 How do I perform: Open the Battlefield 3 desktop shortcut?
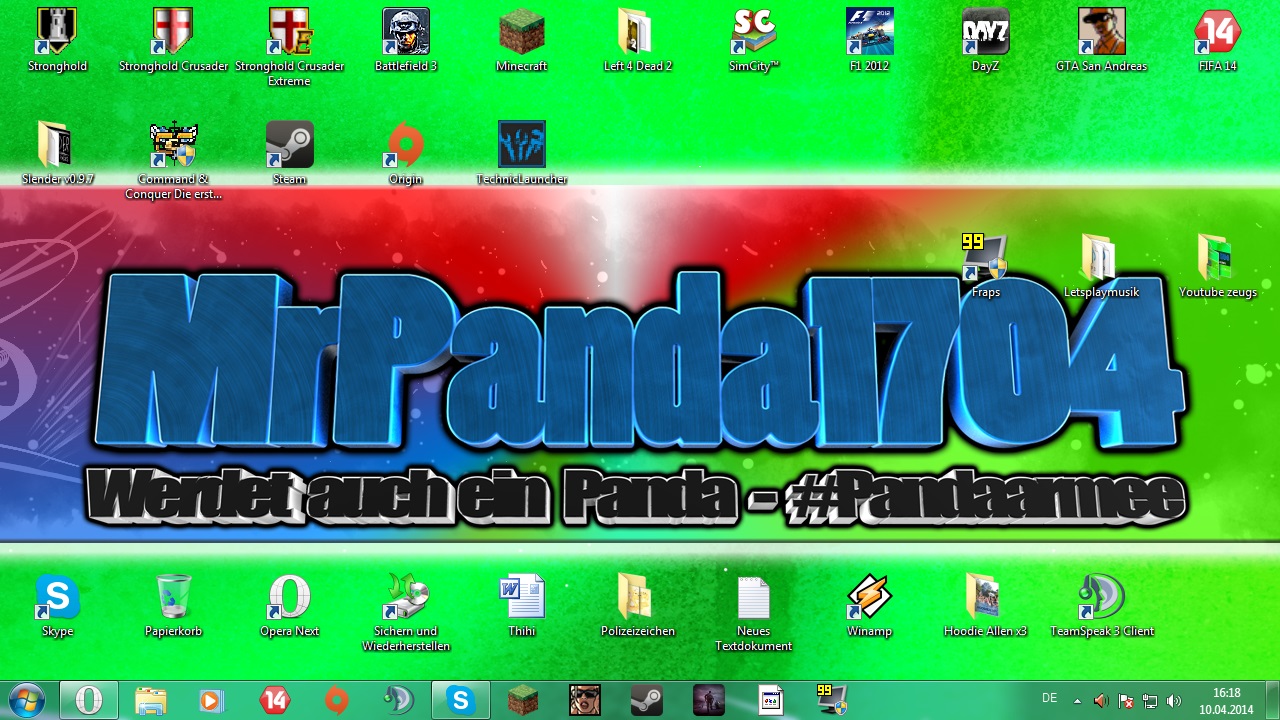[x=406, y=34]
